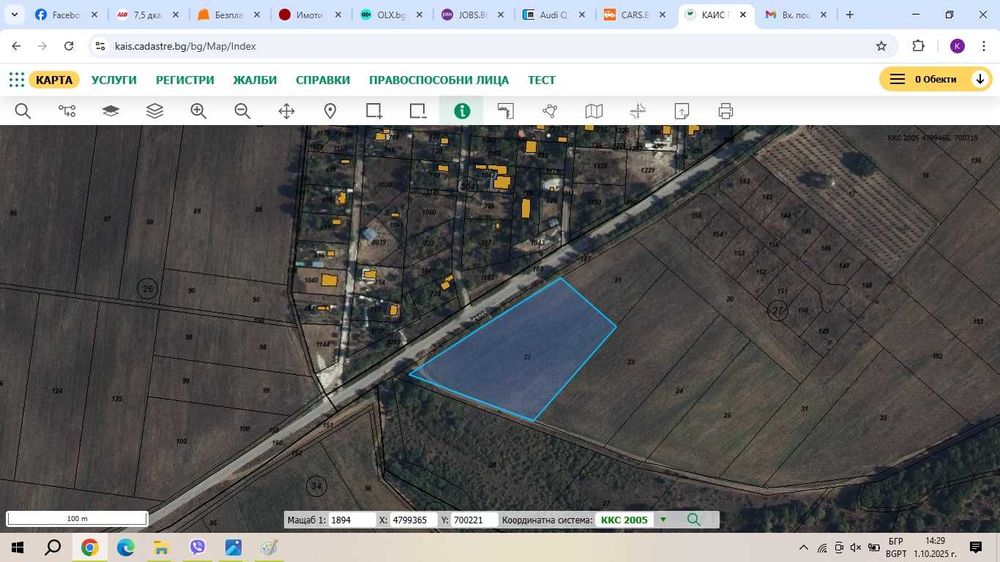This screenshot has height=562, width=1000.
Task: Open Viber from taskbar
Action: 198,547
